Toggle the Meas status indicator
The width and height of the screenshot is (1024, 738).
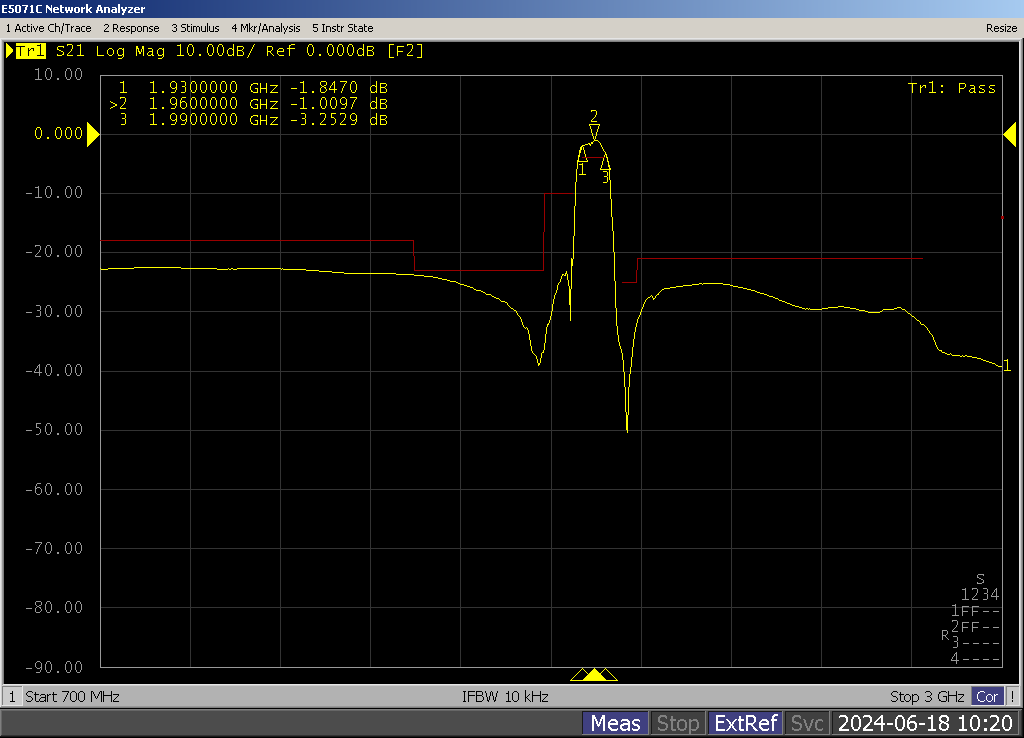(x=615, y=723)
